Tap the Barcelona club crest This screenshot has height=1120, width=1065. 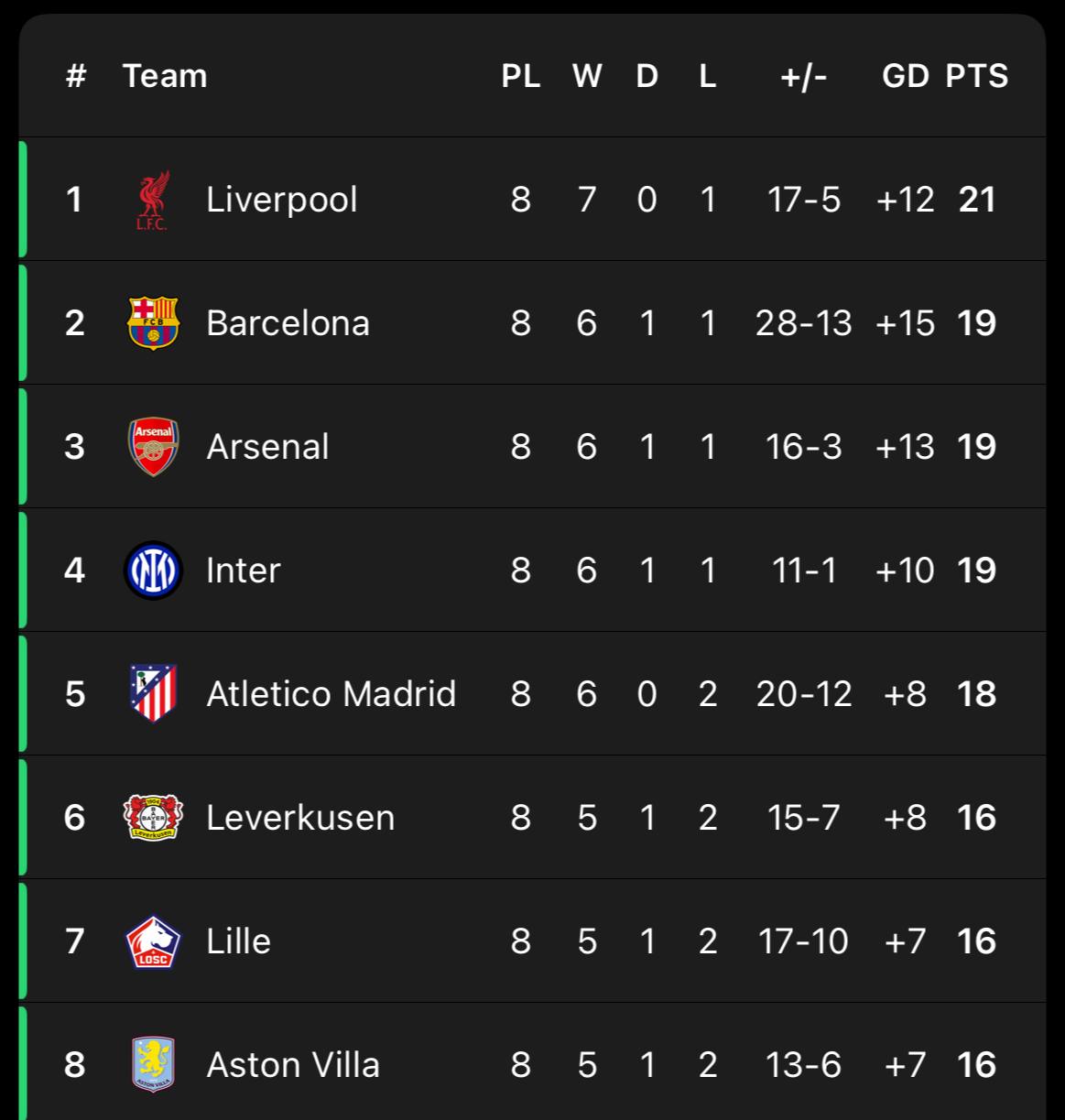(153, 322)
